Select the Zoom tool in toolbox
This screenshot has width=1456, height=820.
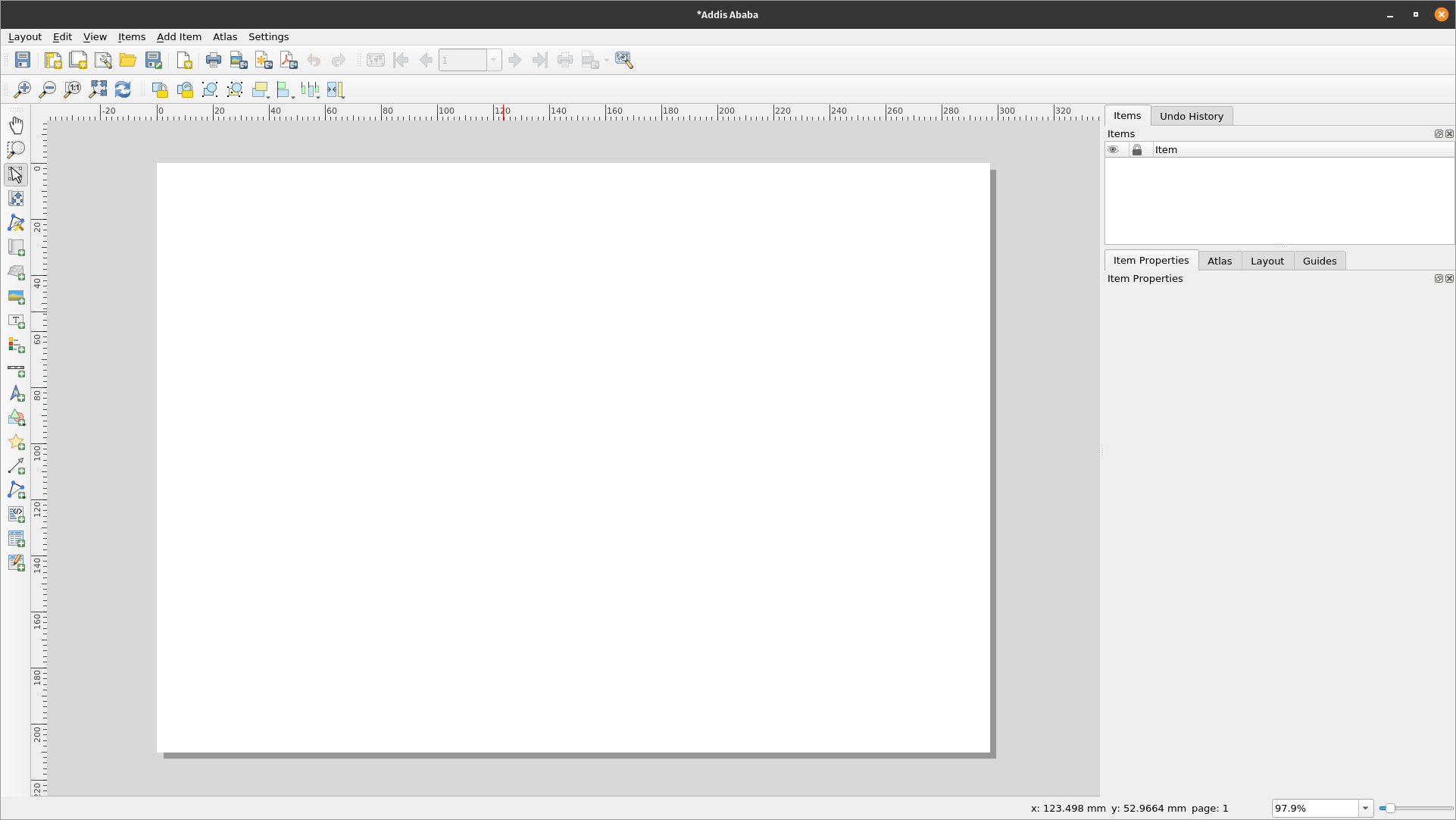(16, 149)
